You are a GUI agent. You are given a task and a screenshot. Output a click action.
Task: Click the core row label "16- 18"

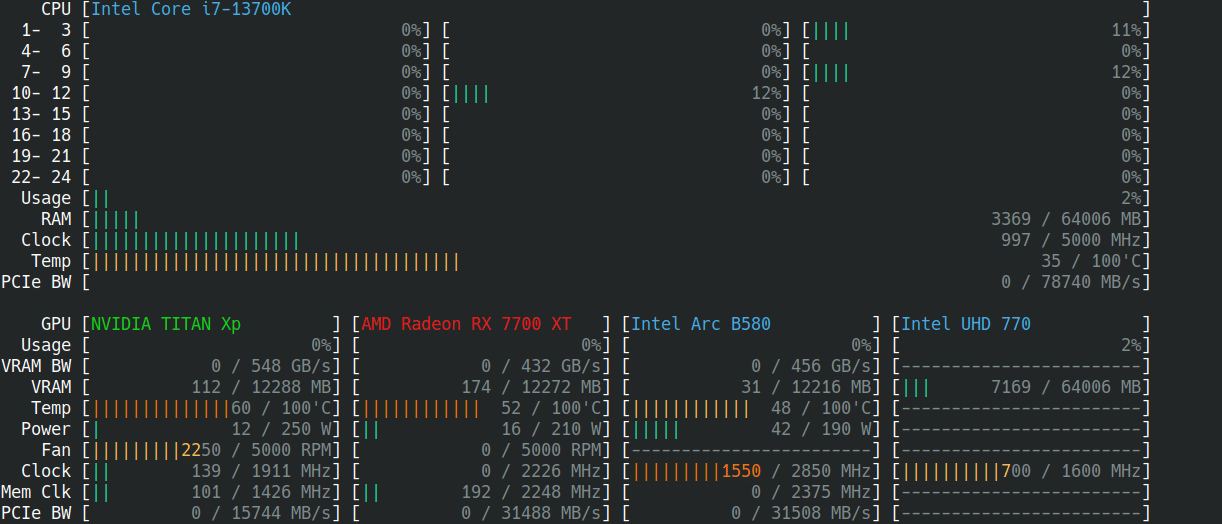(x=41, y=135)
